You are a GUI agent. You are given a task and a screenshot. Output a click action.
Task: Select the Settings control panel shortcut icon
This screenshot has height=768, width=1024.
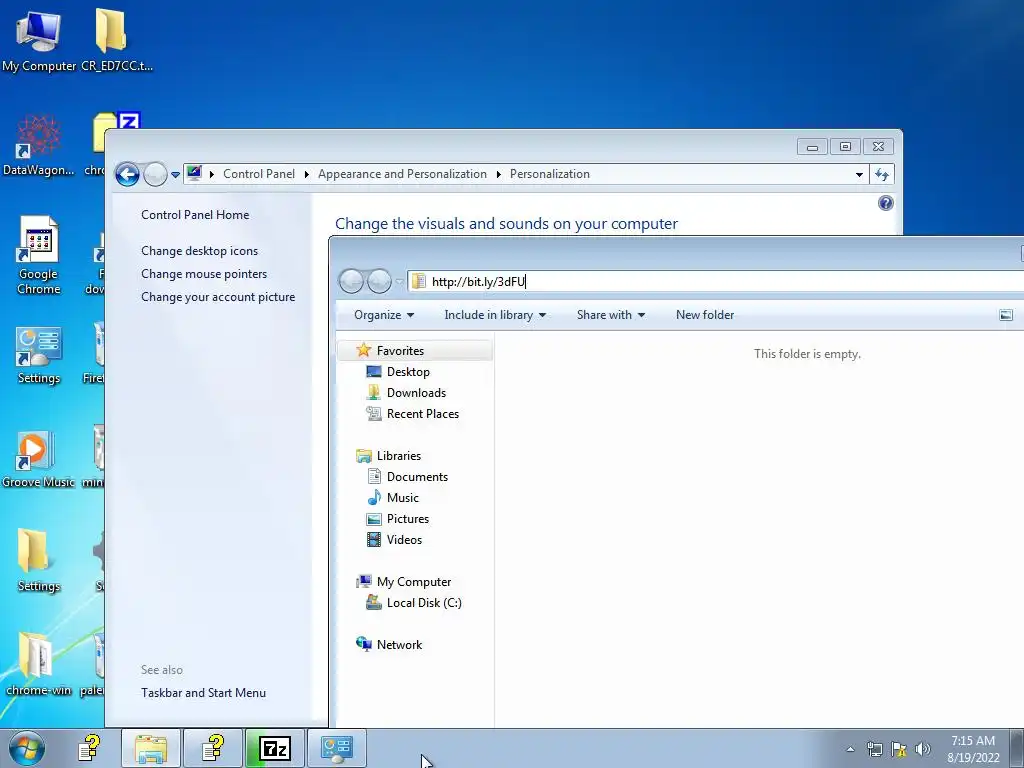click(38, 356)
